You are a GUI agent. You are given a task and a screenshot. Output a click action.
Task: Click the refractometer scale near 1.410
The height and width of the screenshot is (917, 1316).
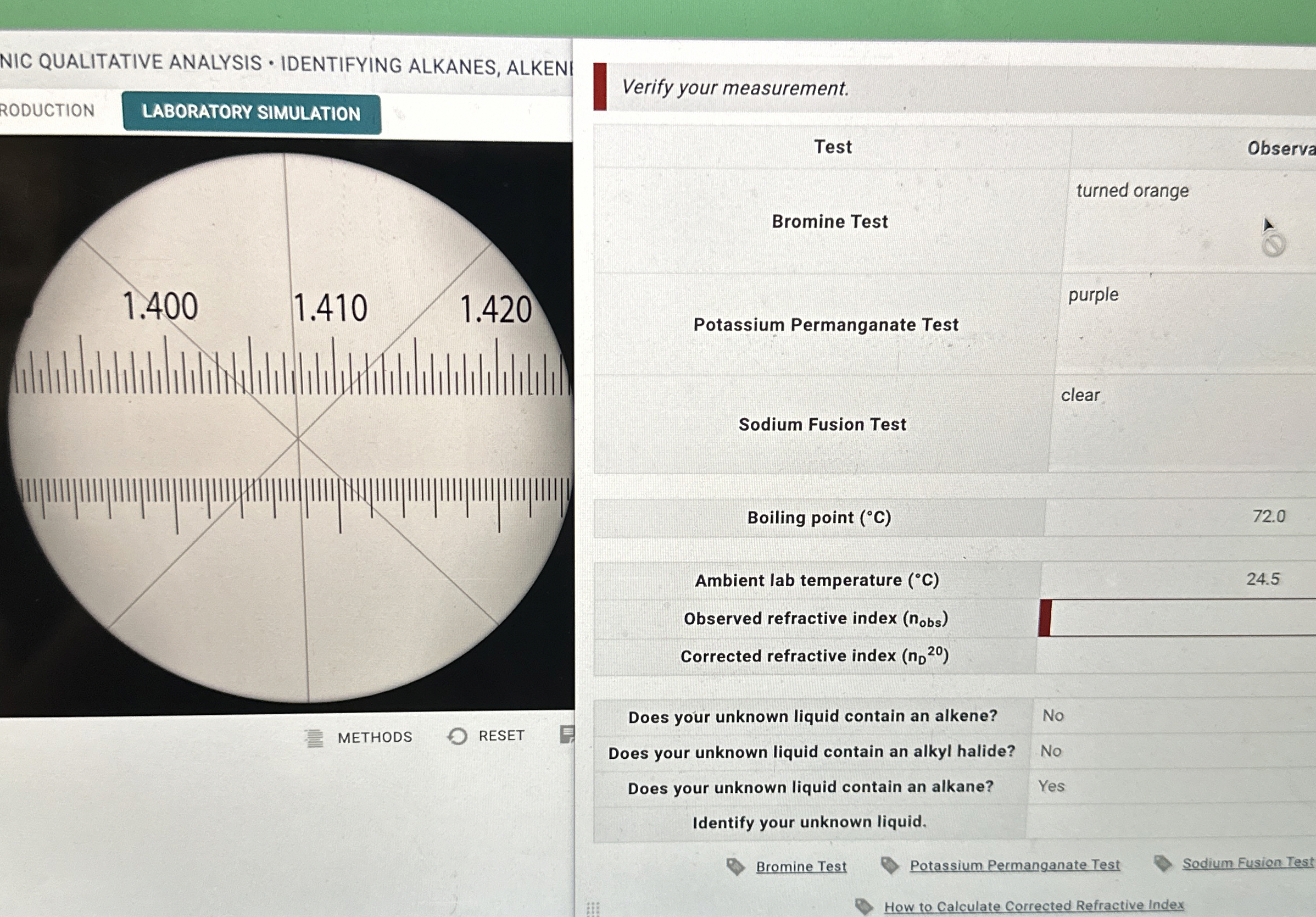[330, 308]
